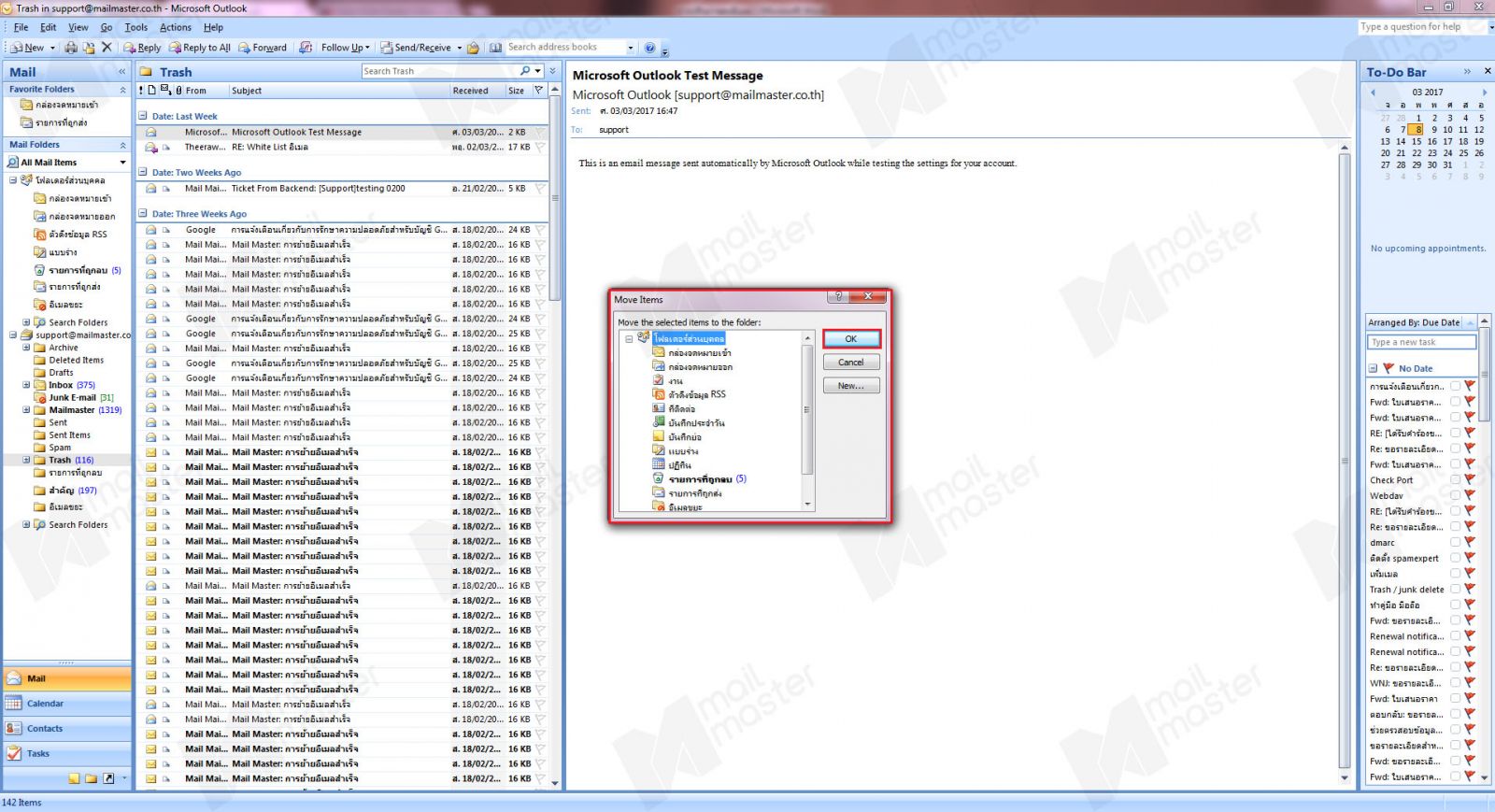Expand the Mailmaster folder tree node

[x=26, y=409]
